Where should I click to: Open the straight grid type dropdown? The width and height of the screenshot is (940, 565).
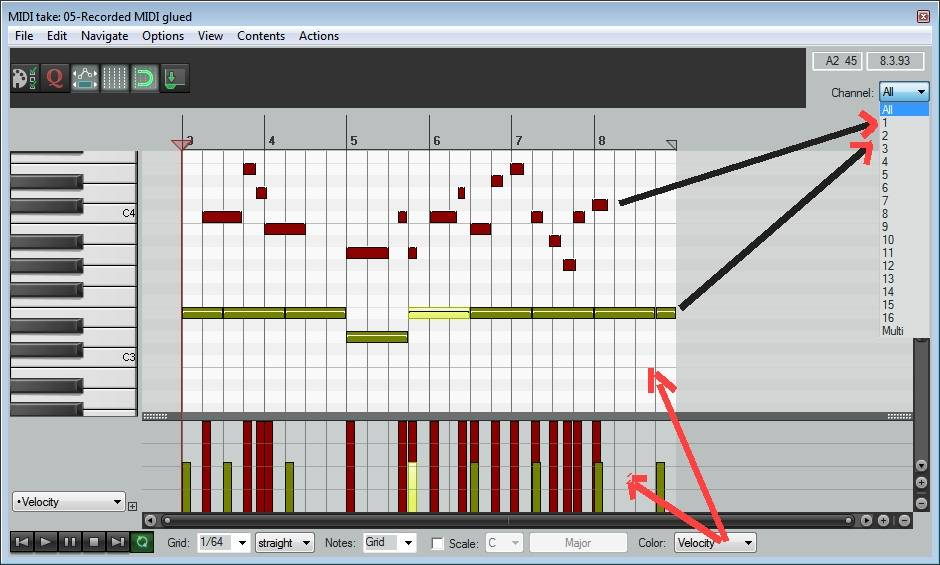284,543
